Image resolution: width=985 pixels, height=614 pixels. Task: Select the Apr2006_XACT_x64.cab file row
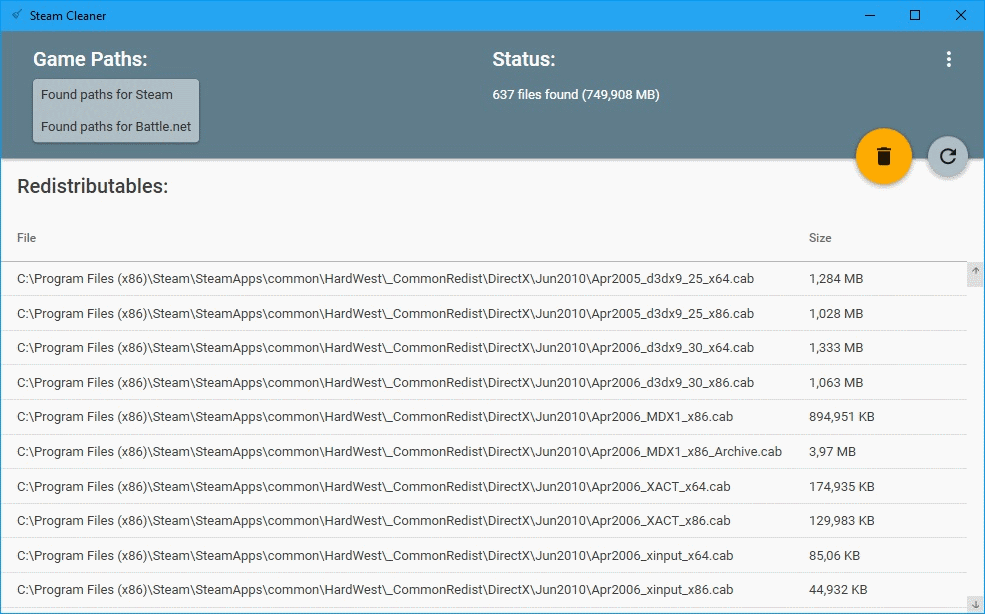(400, 486)
